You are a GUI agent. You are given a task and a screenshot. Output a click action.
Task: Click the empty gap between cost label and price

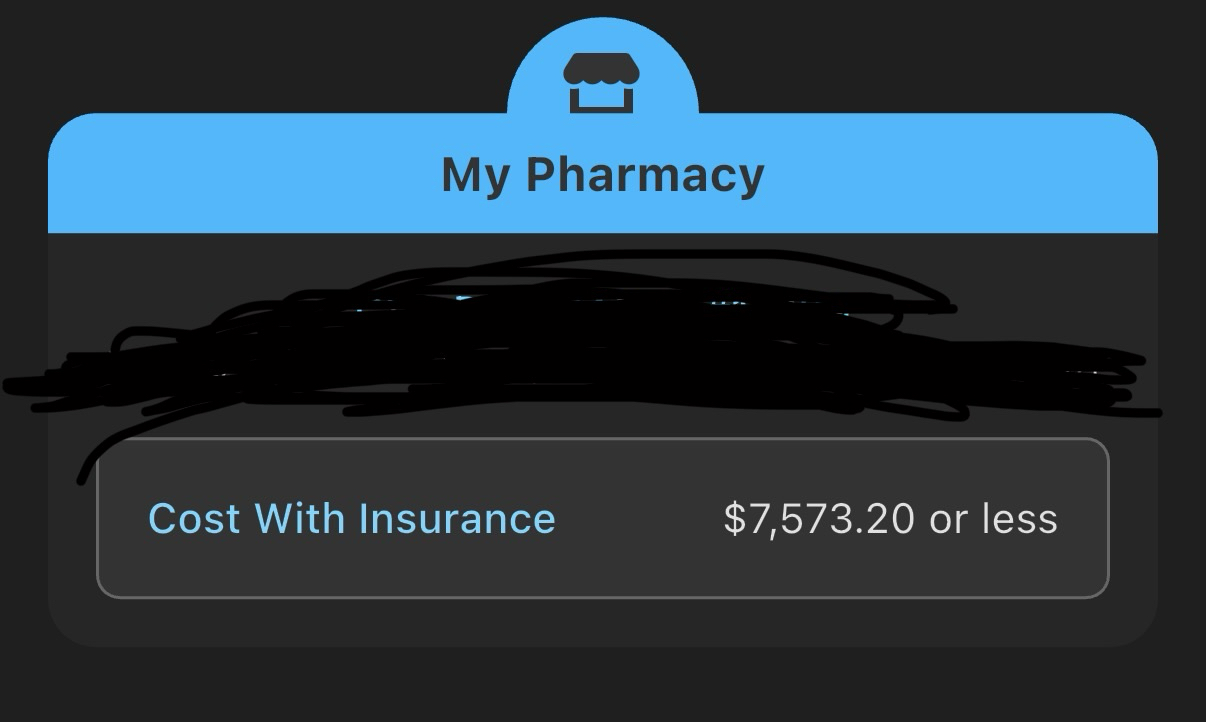[x=640, y=519]
